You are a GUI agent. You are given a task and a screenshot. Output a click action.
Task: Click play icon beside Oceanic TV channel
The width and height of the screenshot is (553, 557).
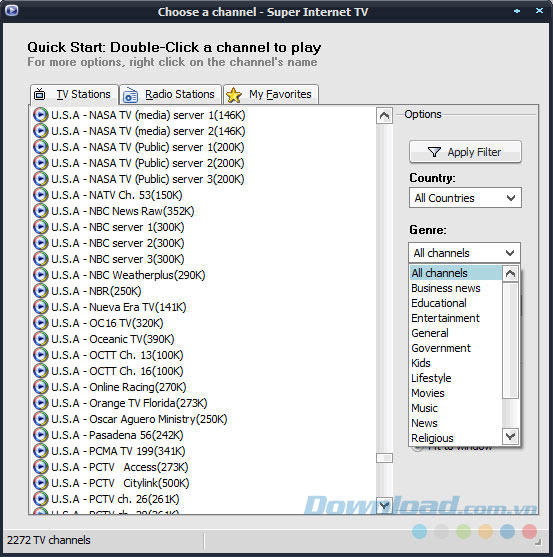tap(40, 339)
